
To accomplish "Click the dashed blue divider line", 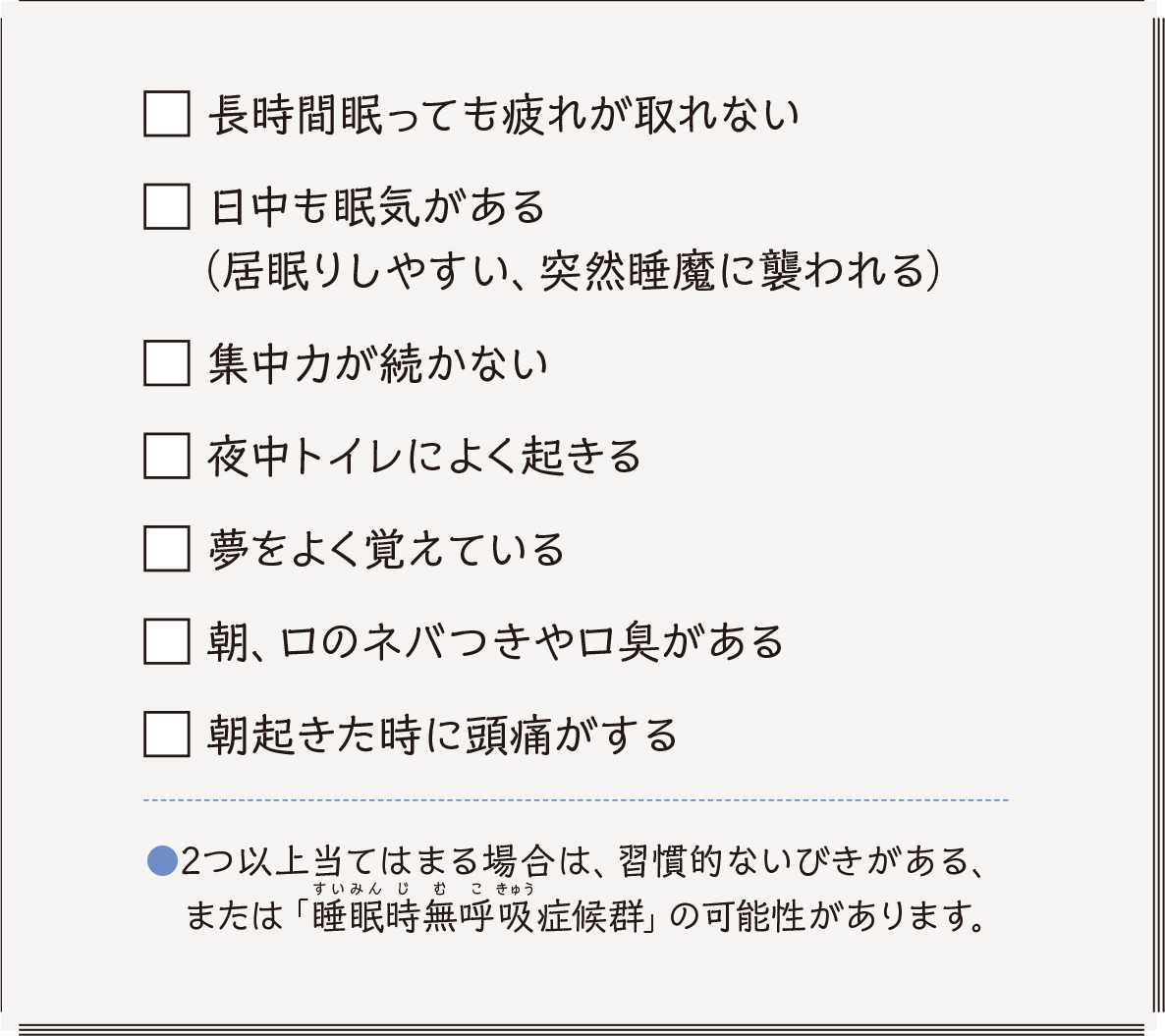I will point(576,800).
